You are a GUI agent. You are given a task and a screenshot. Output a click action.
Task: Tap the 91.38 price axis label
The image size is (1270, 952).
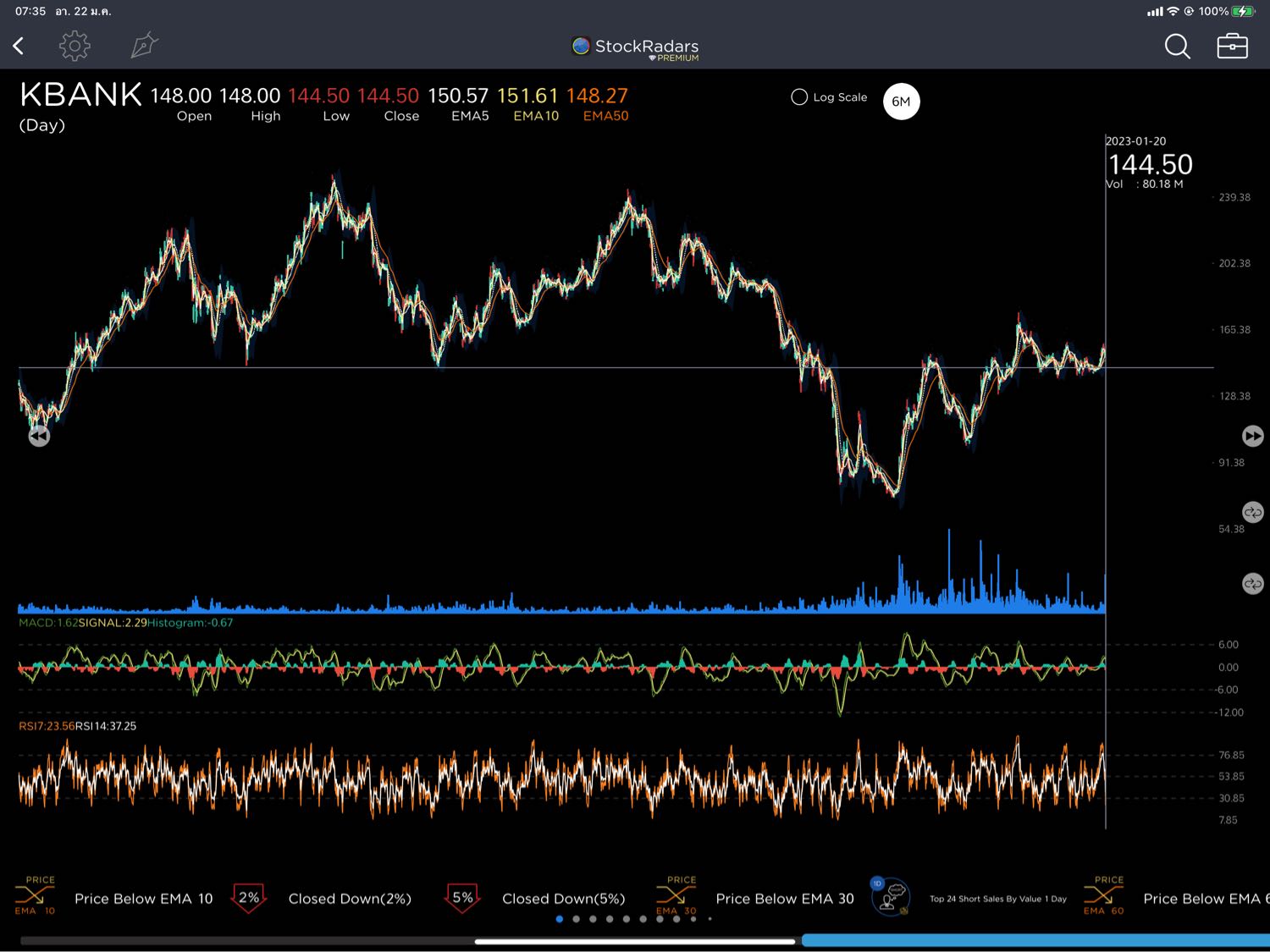tap(1232, 463)
